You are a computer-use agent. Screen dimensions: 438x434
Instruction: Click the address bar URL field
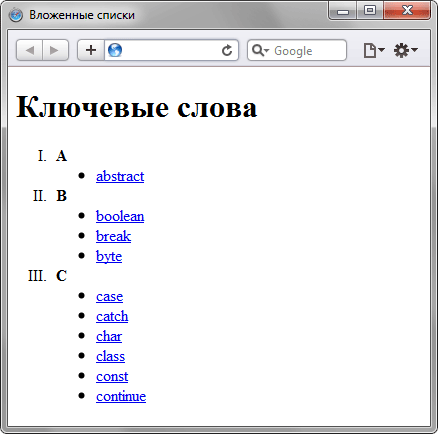(171, 50)
